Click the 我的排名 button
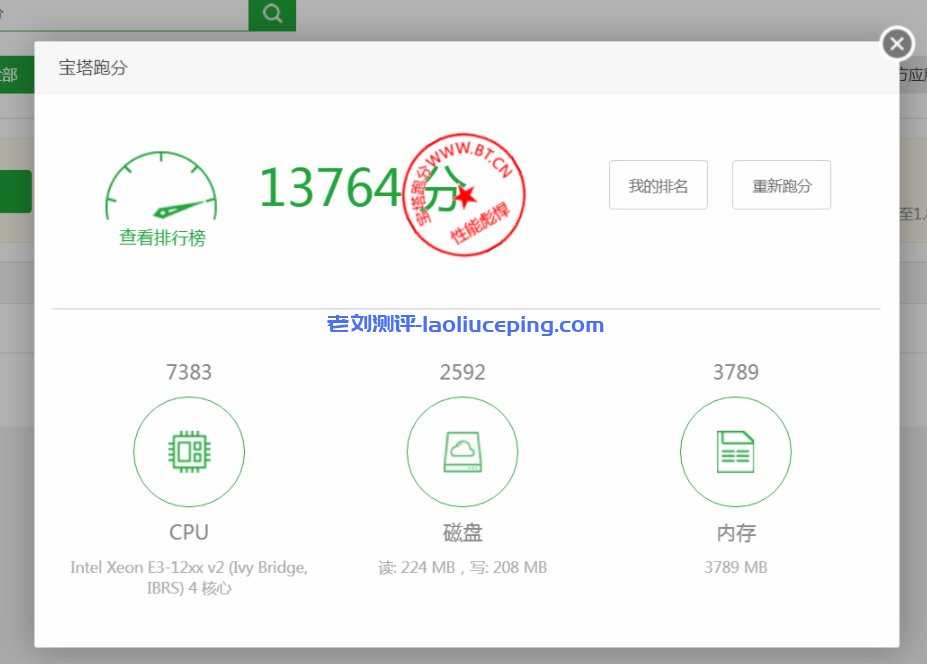Image resolution: width=927 pixels, height=664 pixels. (x=658, y=185)
